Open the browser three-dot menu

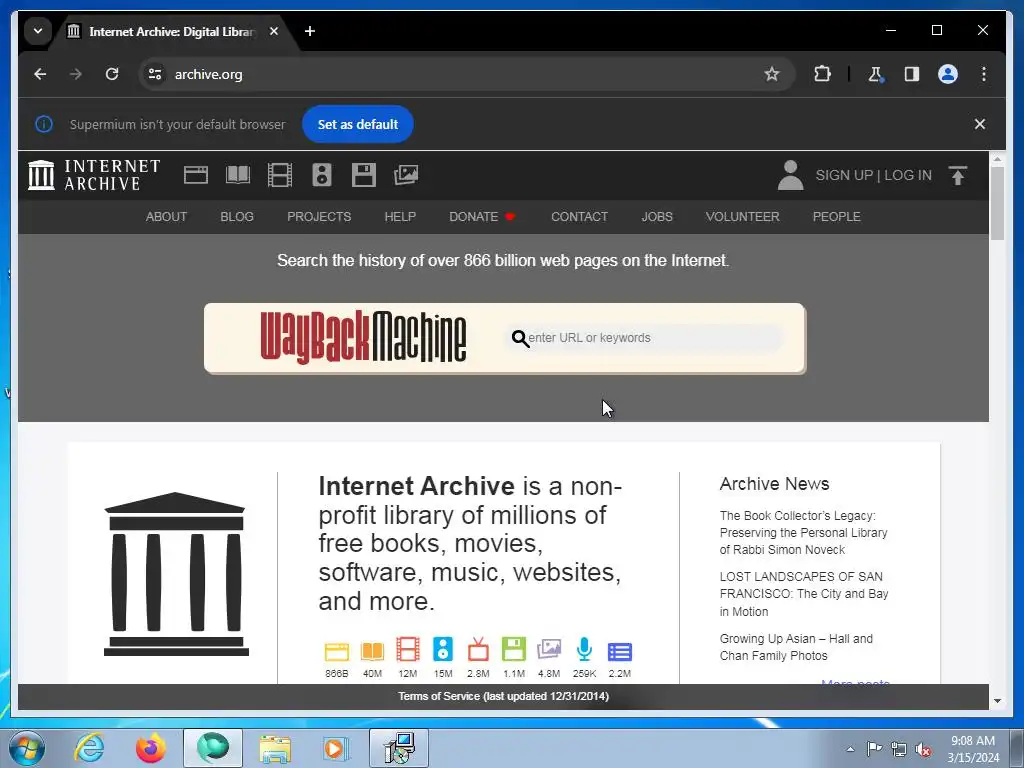pyautogui.click(x=984, y=74)
